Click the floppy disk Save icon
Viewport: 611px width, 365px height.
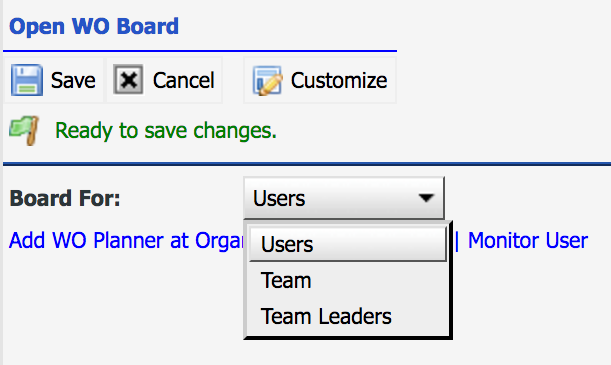(26, 80)
